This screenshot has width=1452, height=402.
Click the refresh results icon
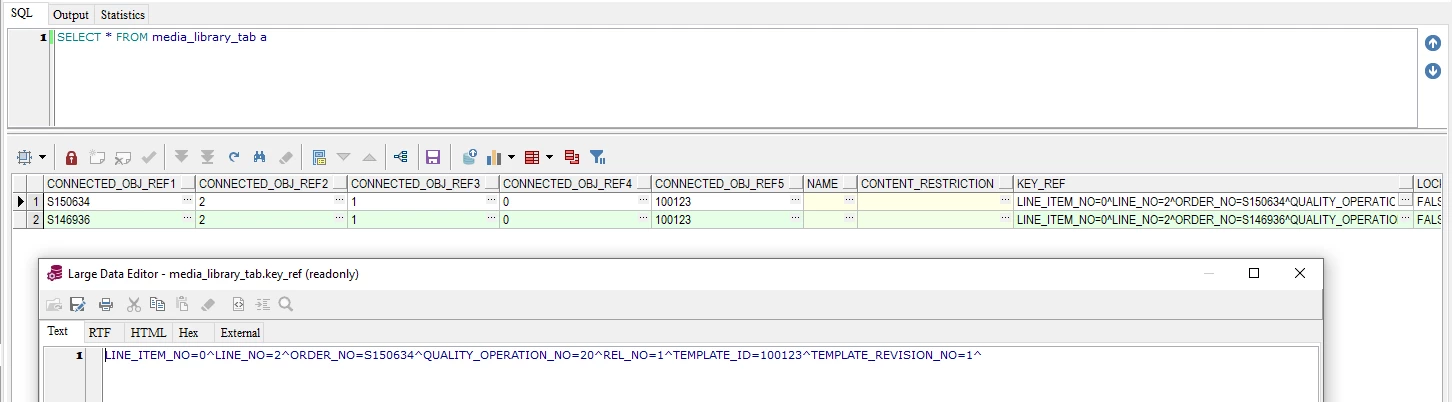(234, 158)
